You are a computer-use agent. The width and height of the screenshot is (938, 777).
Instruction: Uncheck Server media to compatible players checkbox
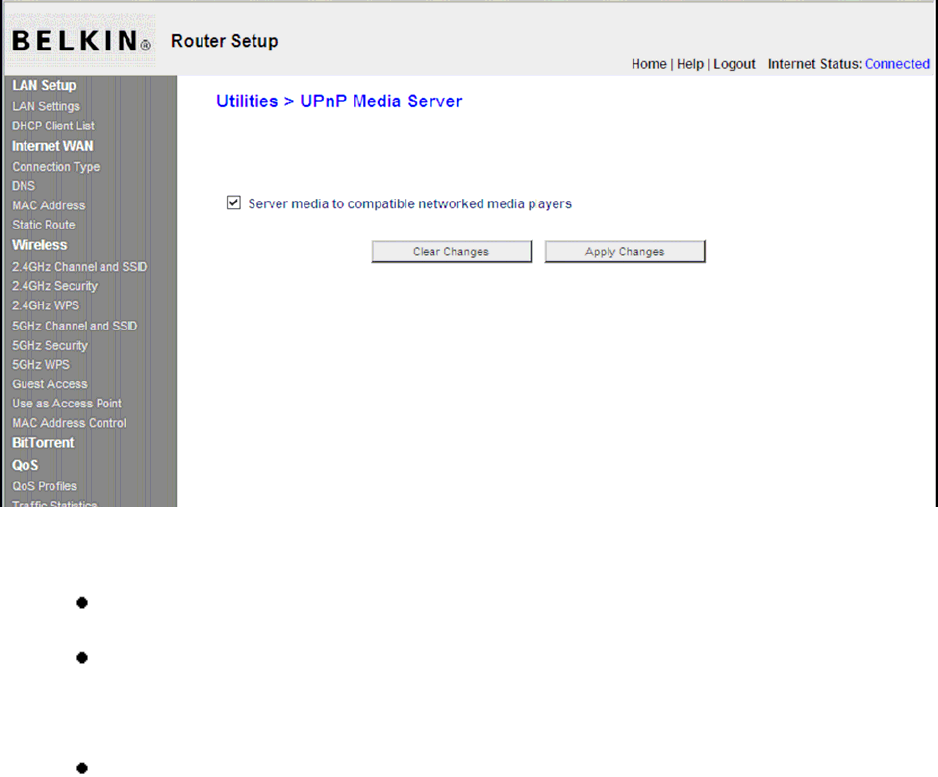[x=233, y=203]
